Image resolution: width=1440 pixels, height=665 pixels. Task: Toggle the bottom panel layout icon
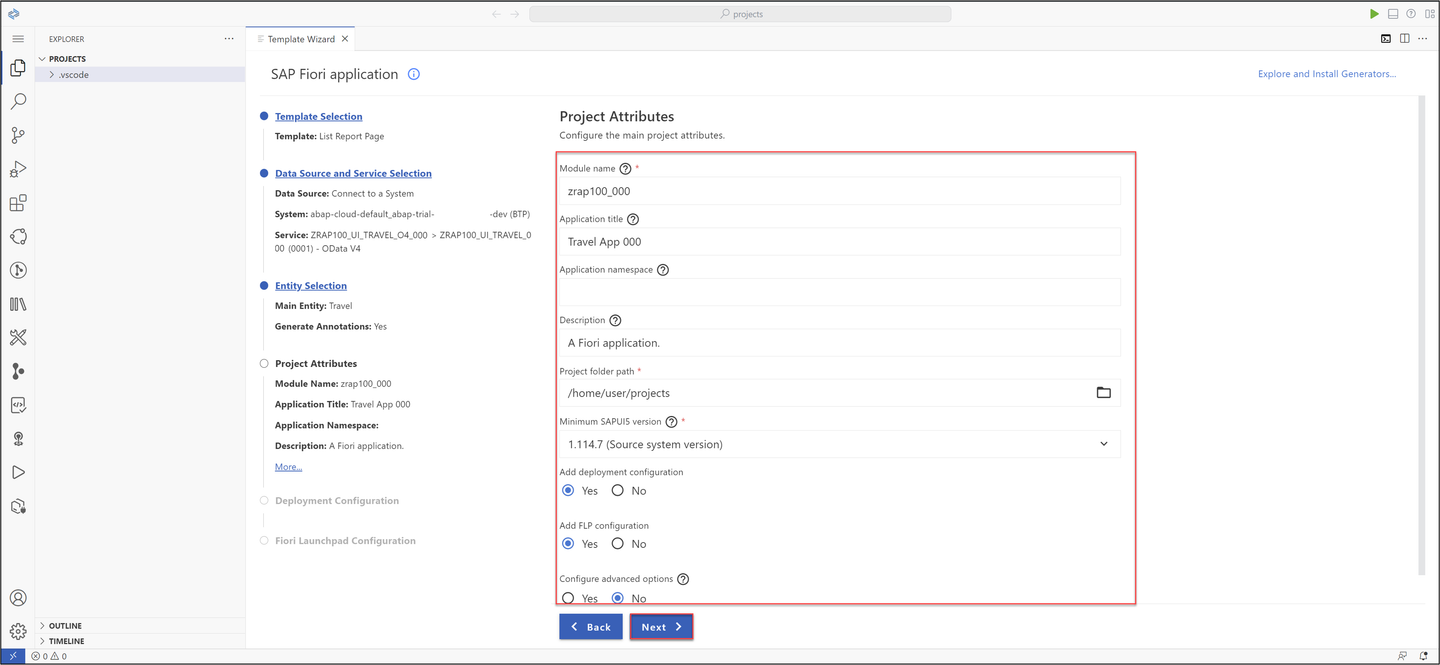1392,14
